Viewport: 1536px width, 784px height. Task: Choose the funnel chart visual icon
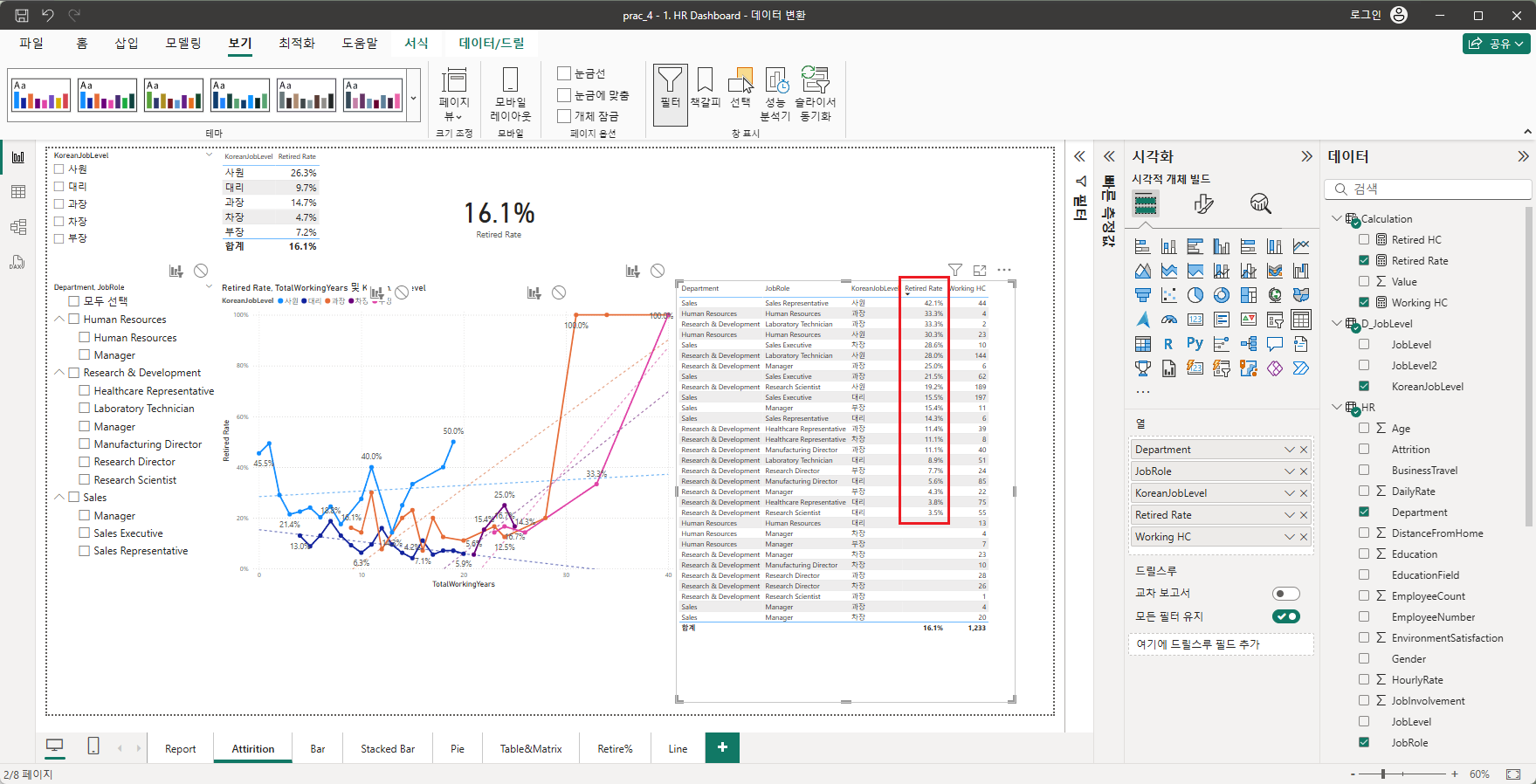click(x=1142, y=295)
